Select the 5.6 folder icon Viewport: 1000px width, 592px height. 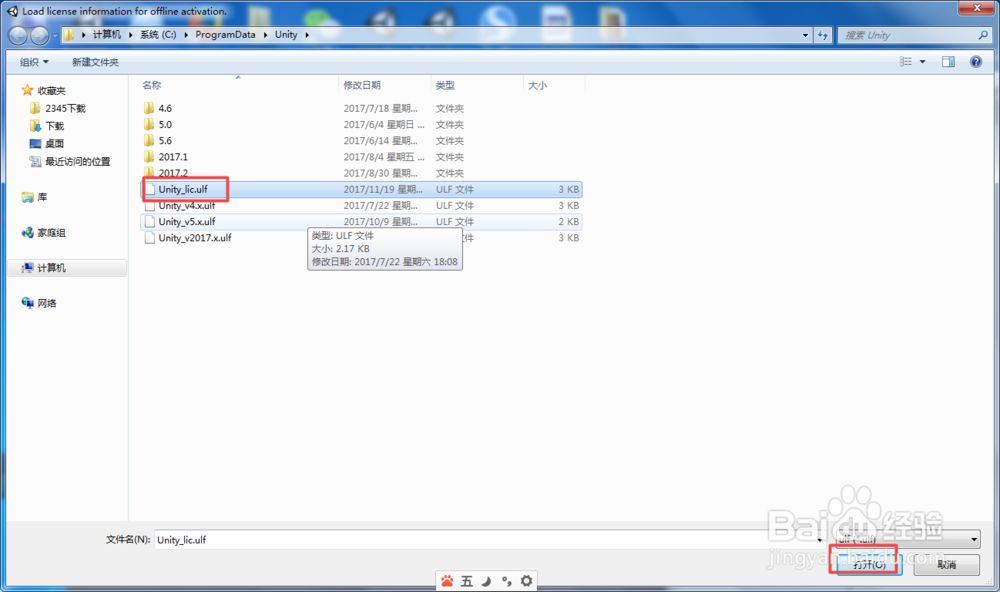149,140
